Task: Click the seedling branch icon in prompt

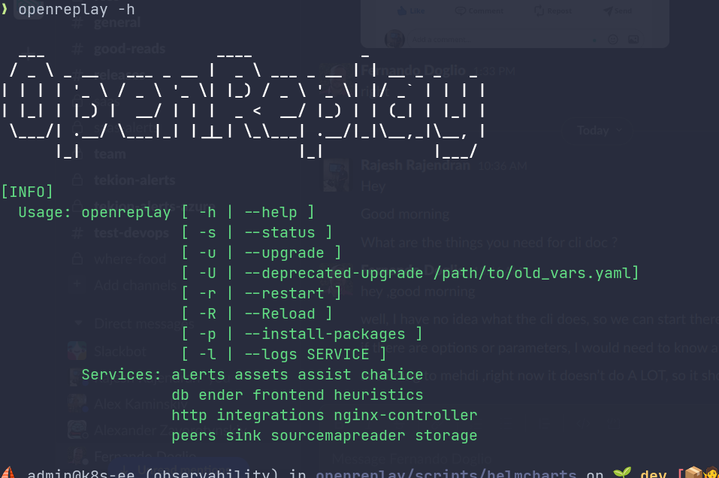Action: coord(622,472)
